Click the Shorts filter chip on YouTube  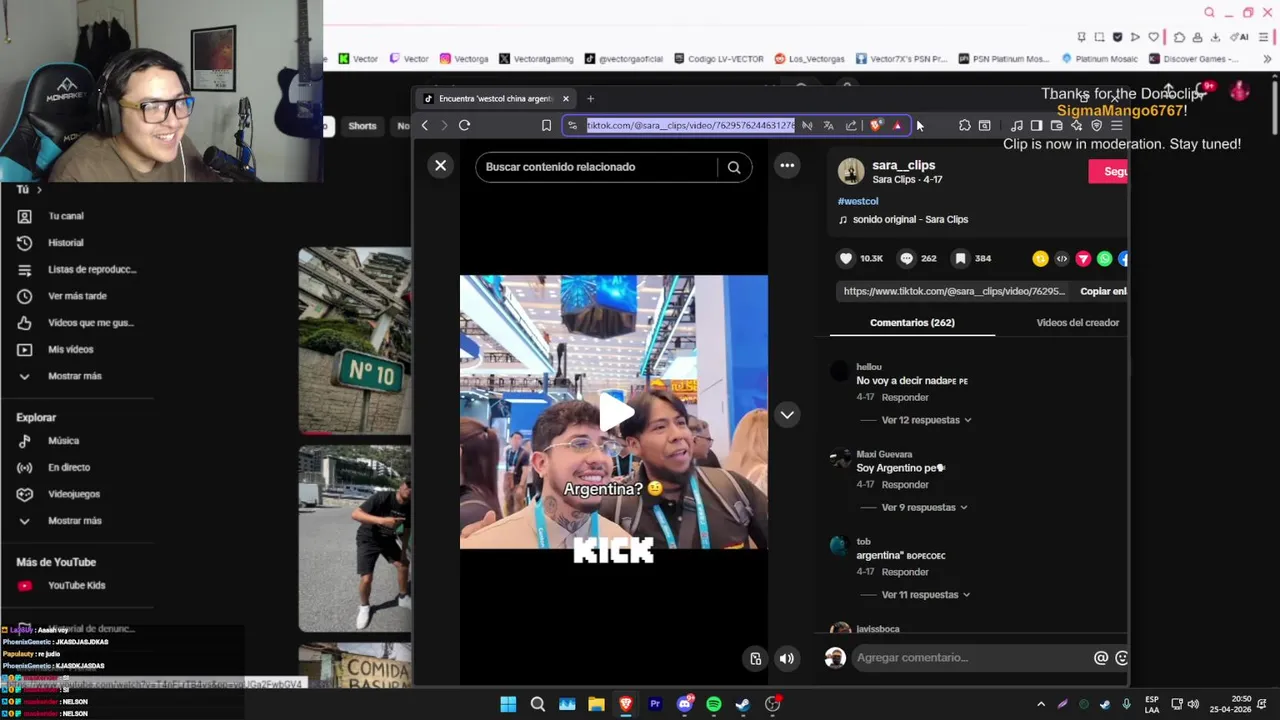[x=362, y=126]
